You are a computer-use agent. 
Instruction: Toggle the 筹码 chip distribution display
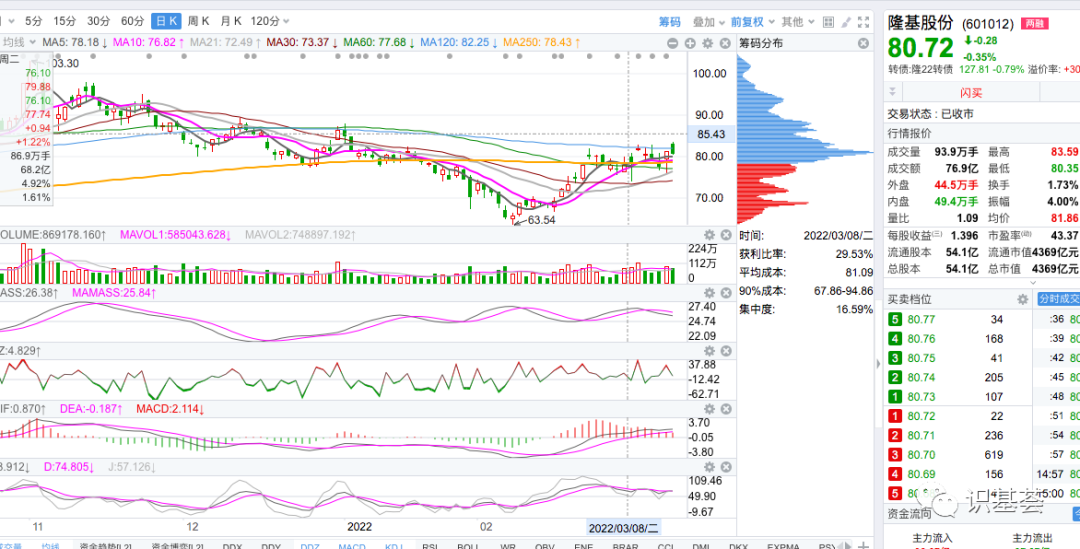669,21
